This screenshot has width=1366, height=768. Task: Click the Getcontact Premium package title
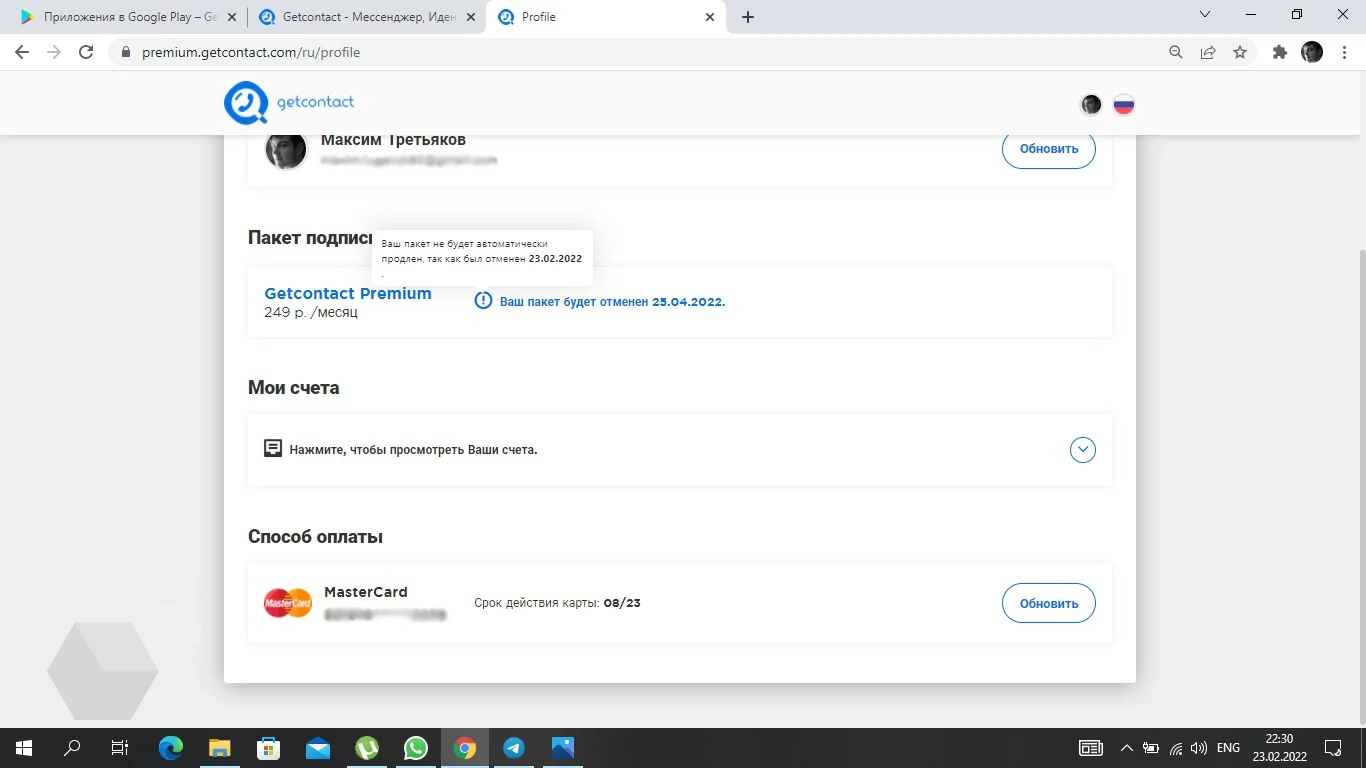[x=348, y=293]
